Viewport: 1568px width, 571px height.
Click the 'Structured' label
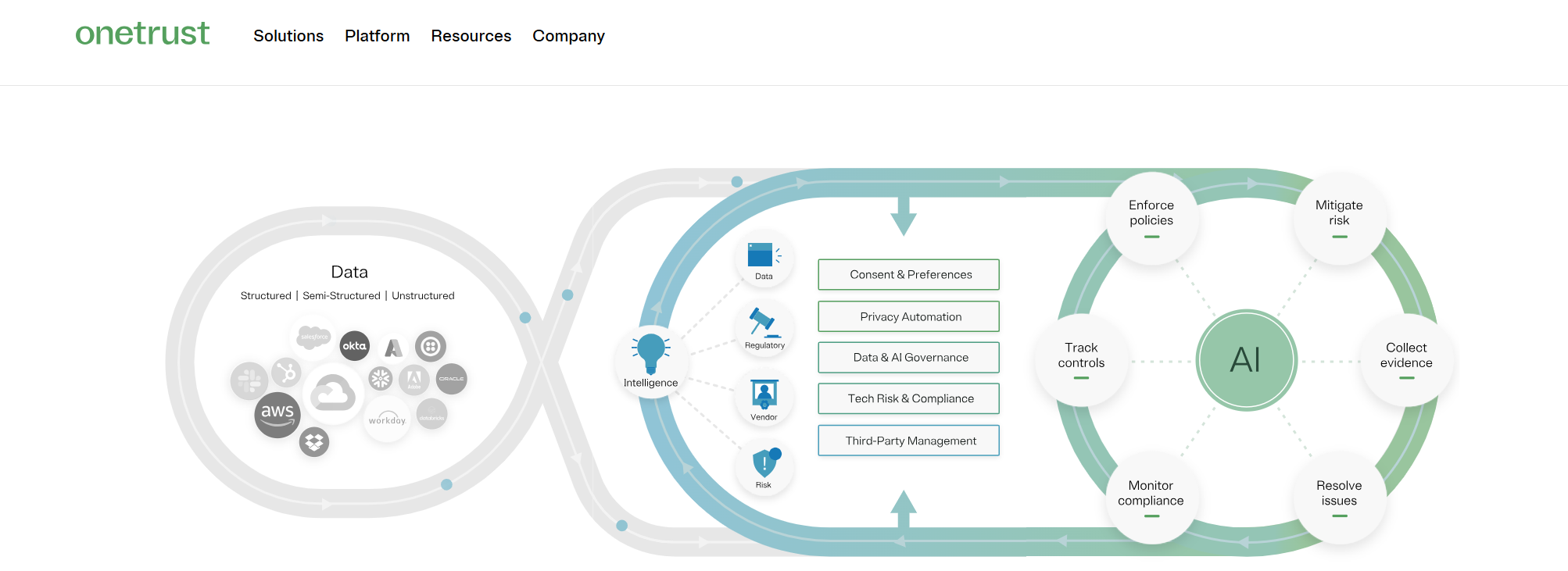click(x=266, y=295)
